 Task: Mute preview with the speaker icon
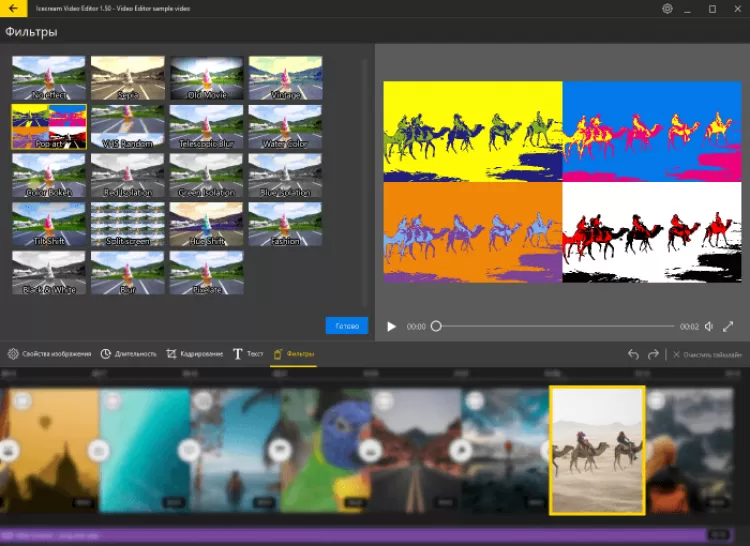(x=709, y=326)
